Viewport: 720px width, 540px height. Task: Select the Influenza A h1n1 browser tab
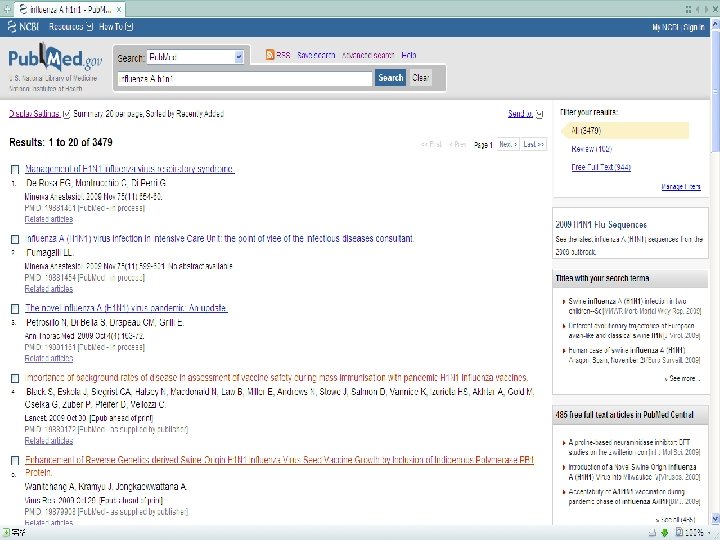69,9
